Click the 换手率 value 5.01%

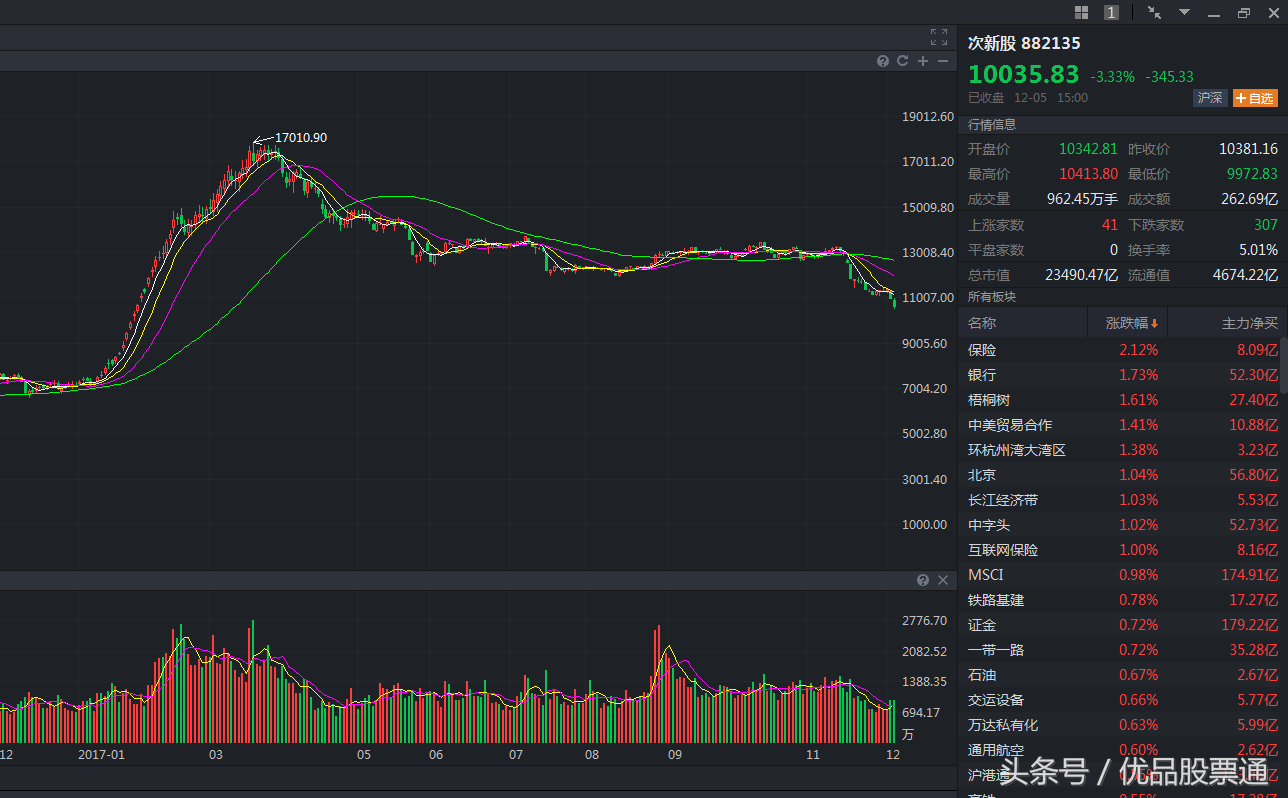(1257, 250)
